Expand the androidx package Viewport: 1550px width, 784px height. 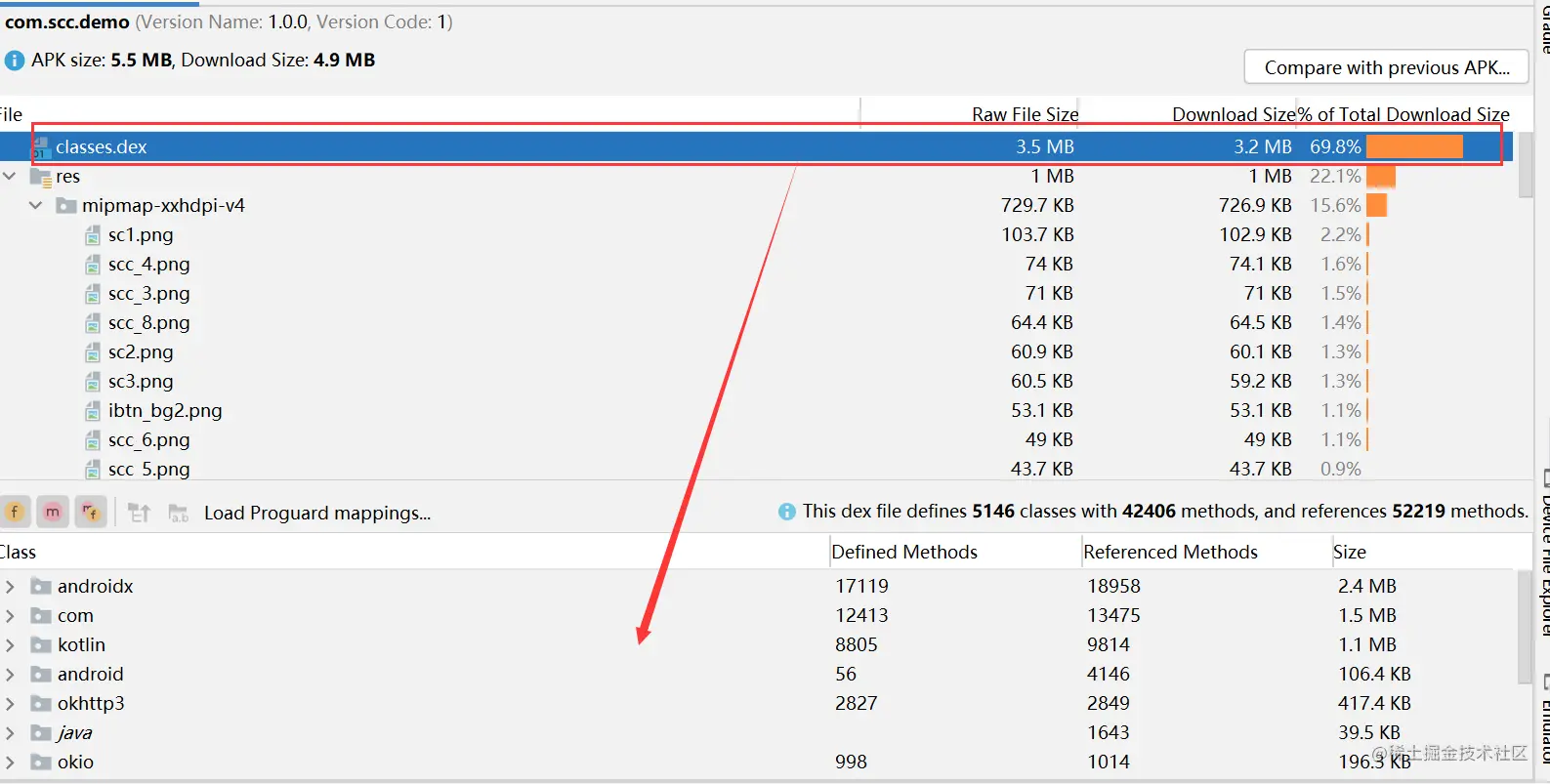10,587
